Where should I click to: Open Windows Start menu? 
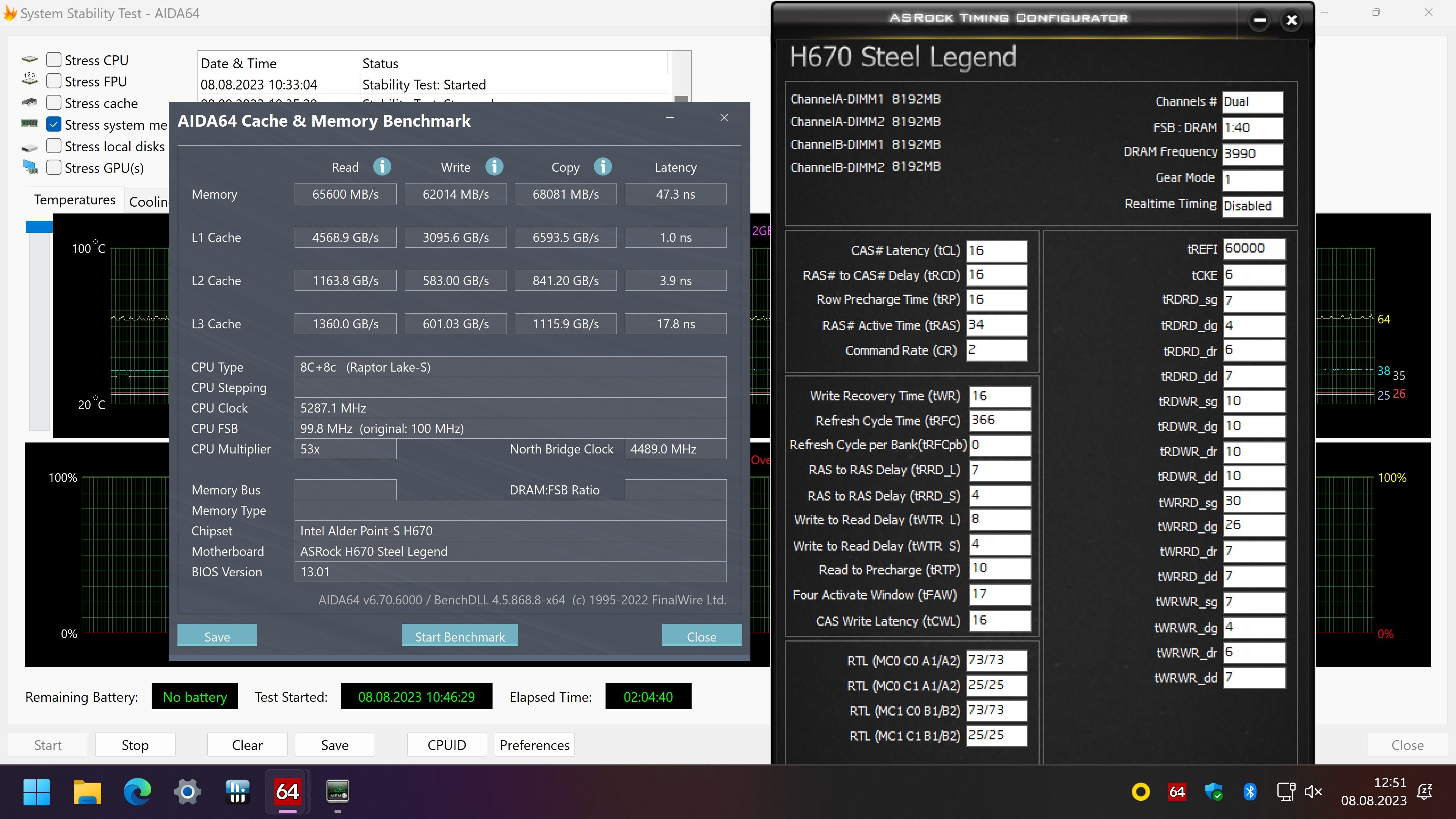tap(37, 791)
